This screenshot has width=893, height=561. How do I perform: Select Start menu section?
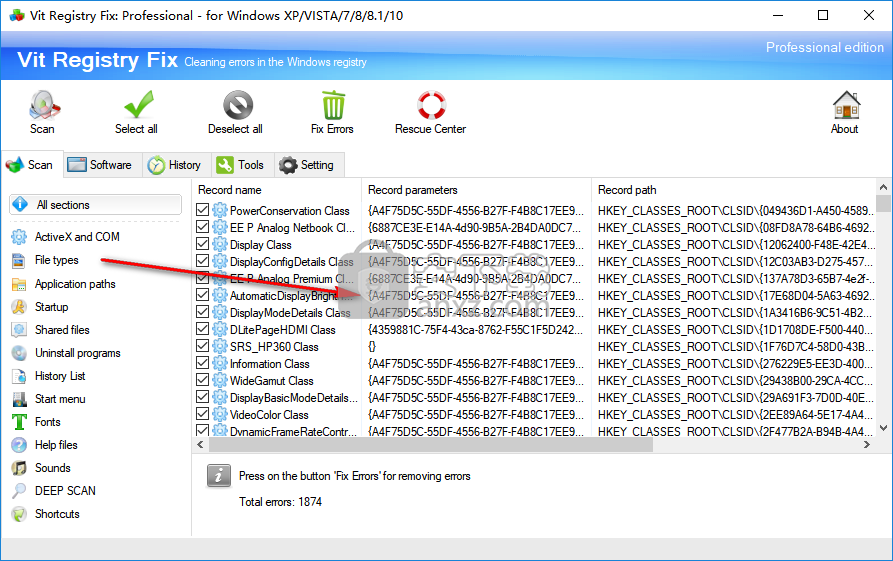point(60,399)
